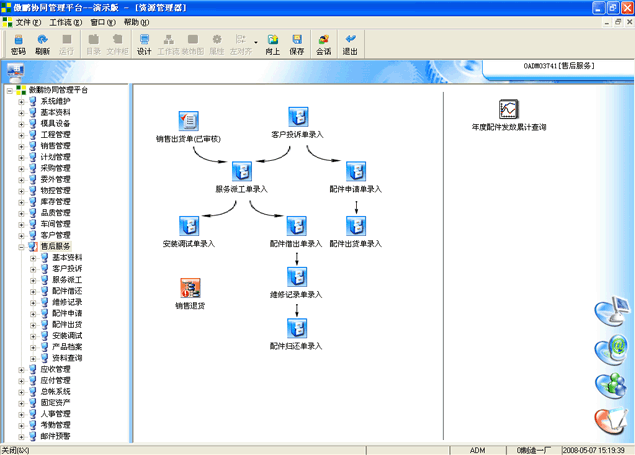The image size is (635, 455).
Task: Open the 工作流 menu
Action: click(x=65, y=22)
